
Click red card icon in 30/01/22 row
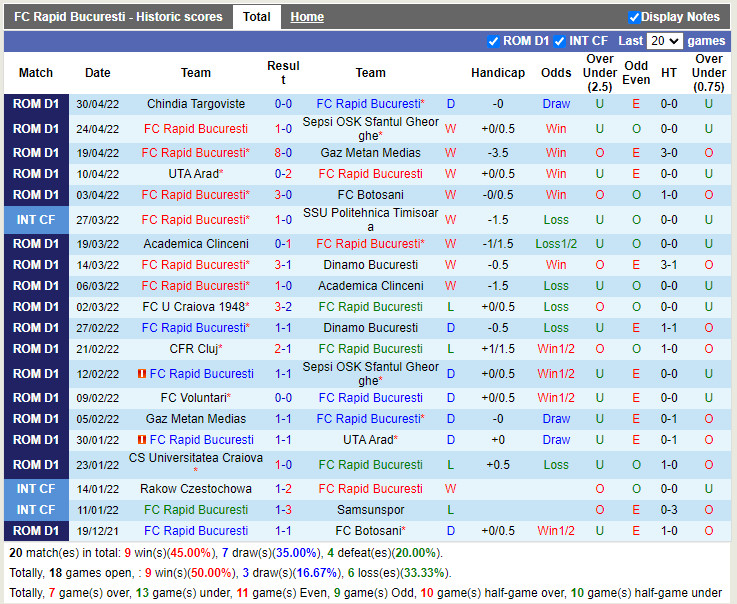tap(142, 440)
